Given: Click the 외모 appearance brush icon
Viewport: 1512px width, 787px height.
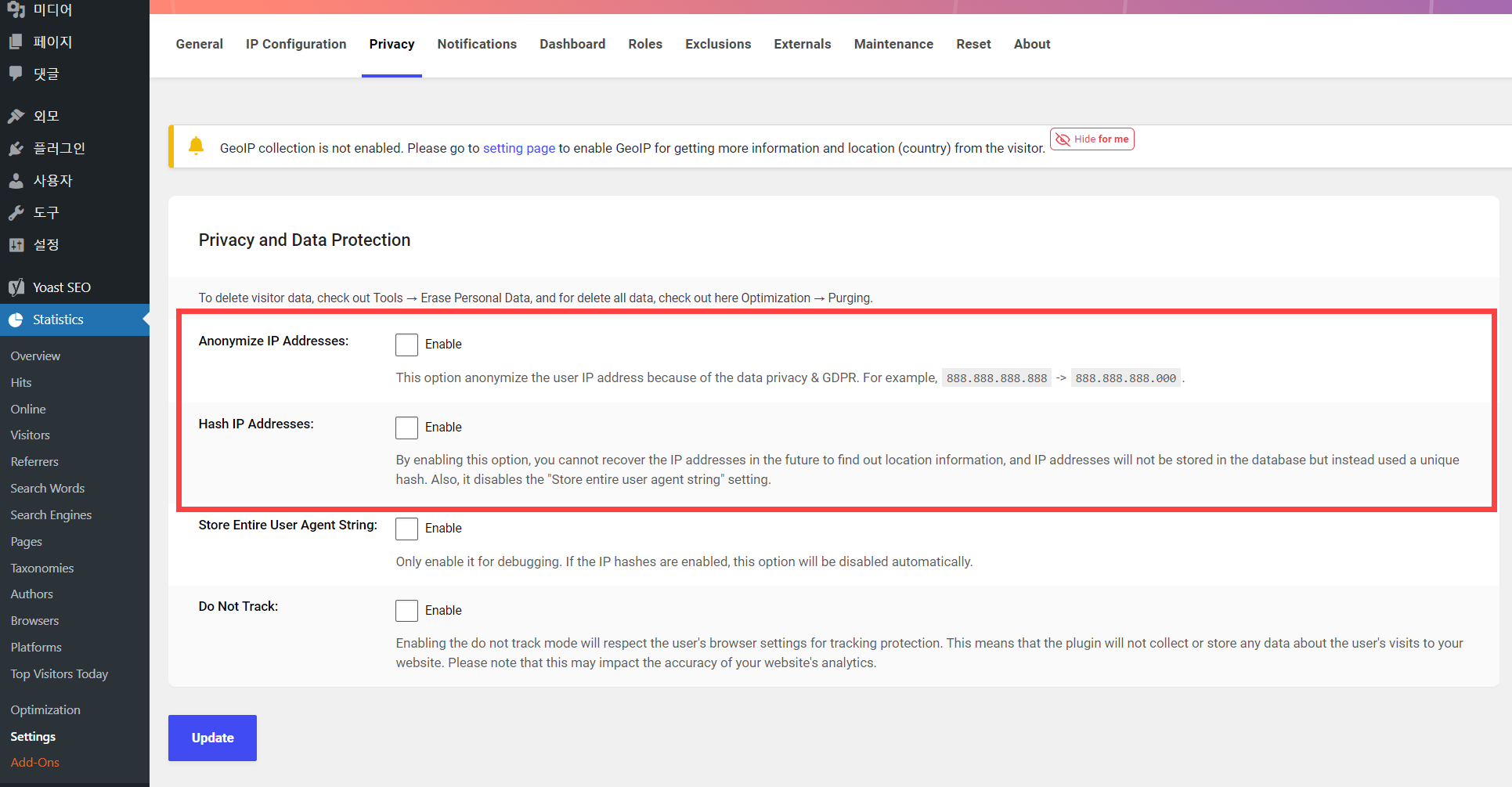Looking at the screenshot, I should click(16, 116).
